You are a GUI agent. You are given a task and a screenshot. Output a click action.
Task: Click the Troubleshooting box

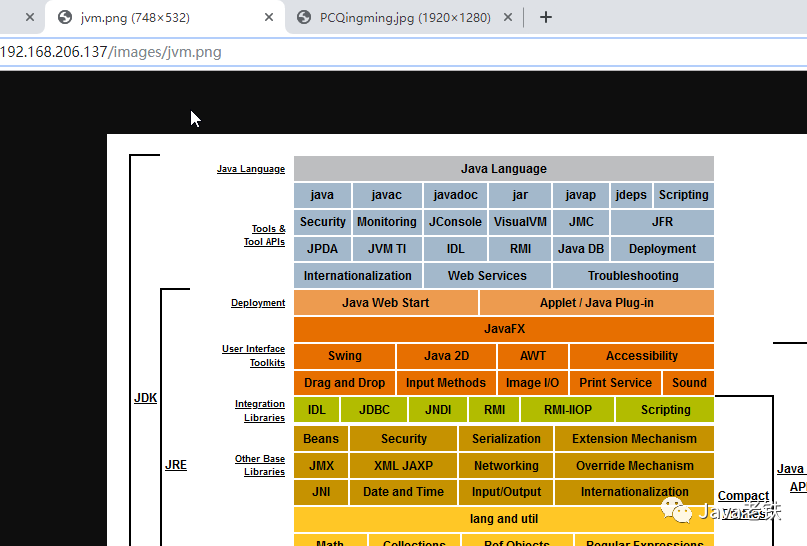coord(633,276)
